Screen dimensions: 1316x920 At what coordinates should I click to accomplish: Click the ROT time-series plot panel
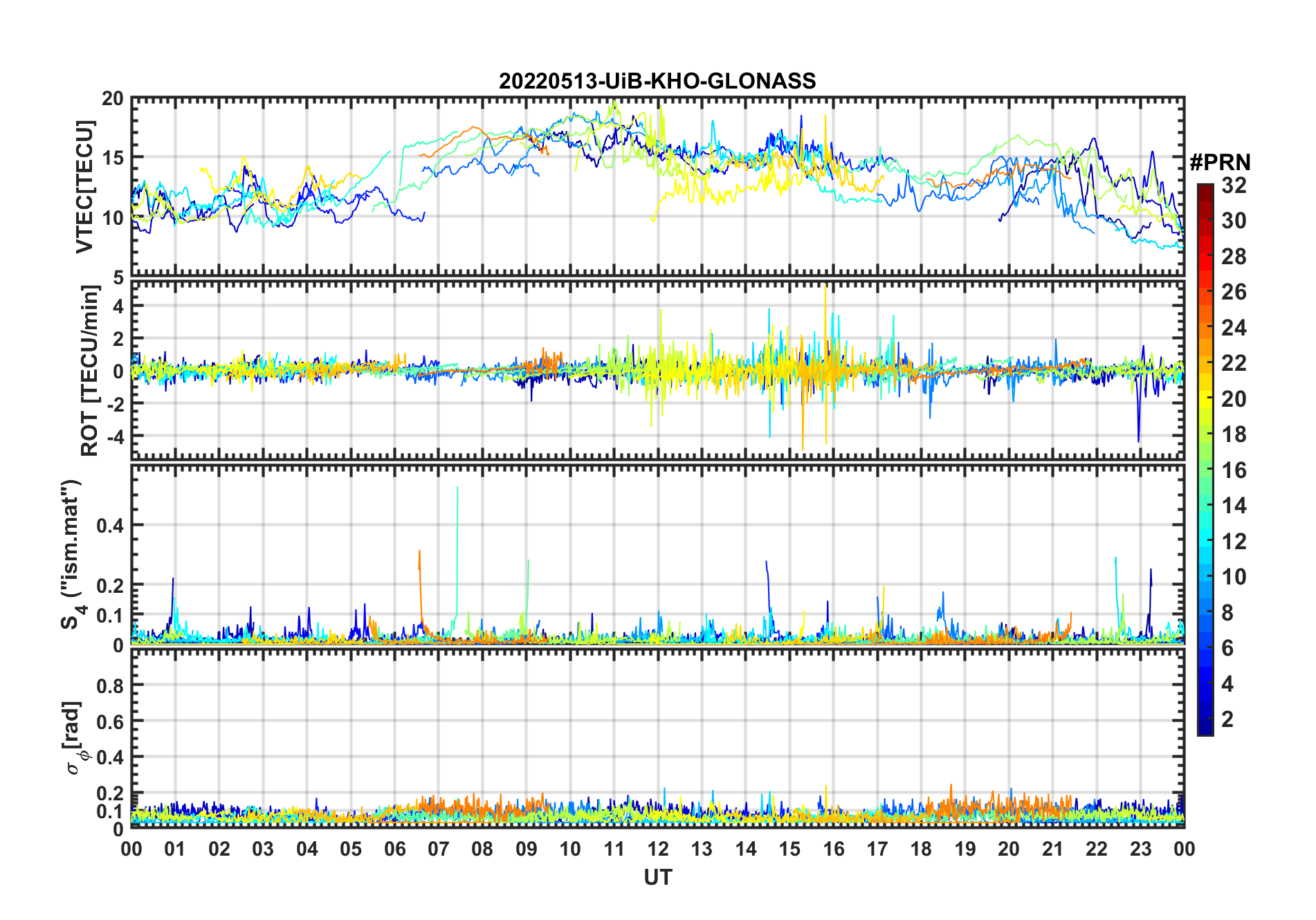[x=658, y=370]
